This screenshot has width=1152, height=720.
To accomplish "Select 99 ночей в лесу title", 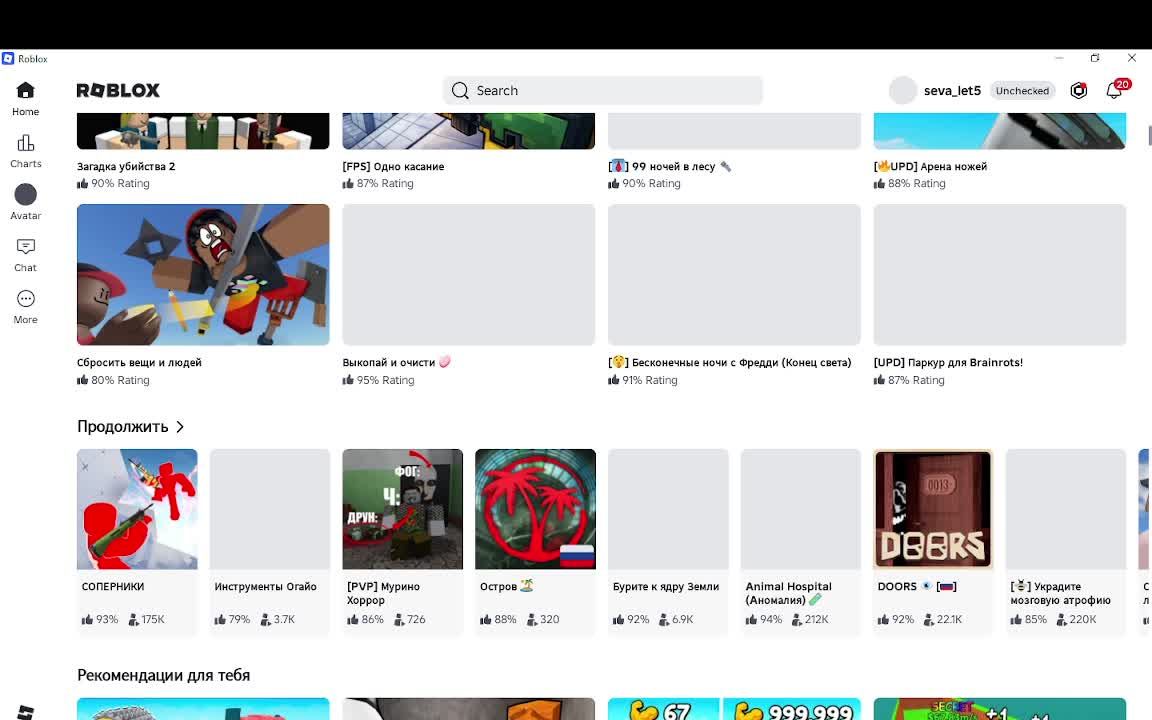I will tap(669, 166).
